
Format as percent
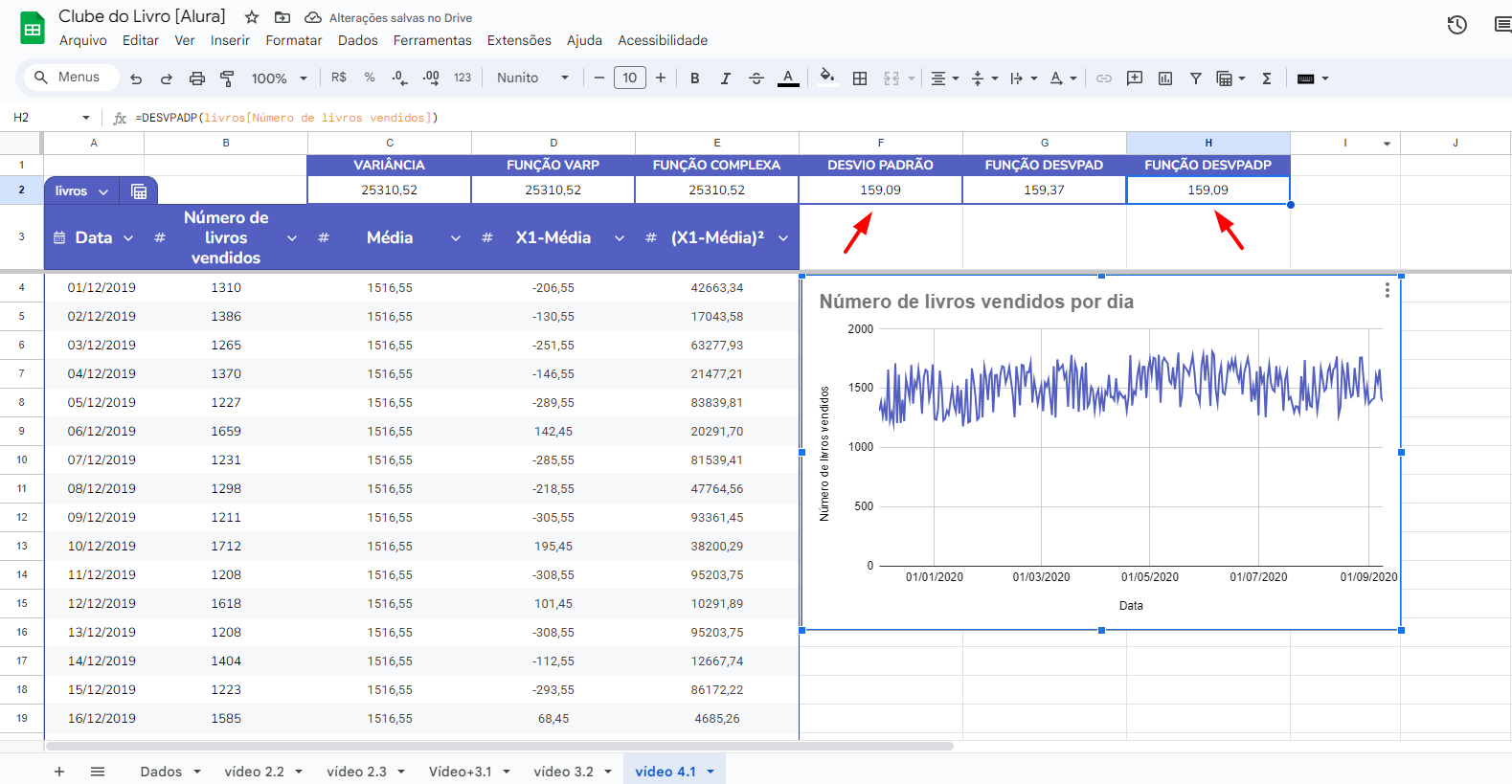[370, 78]
